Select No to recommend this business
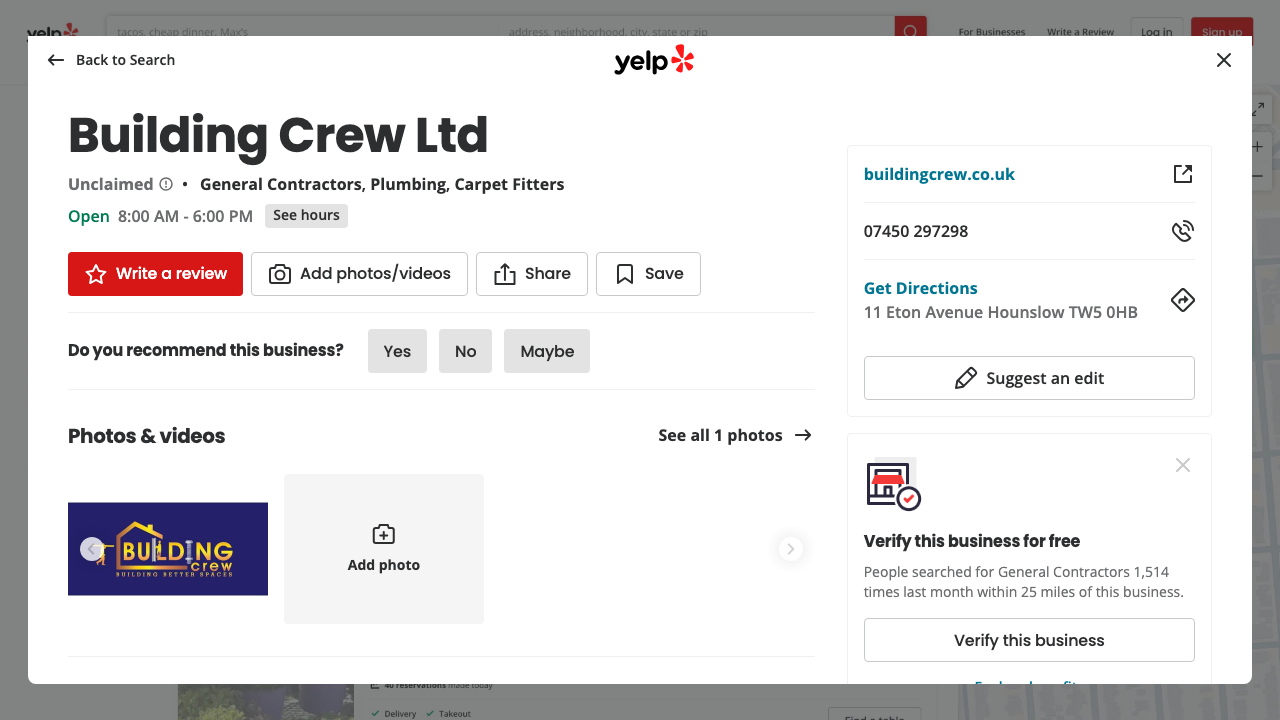The width and height of the screenshot is (1280, 720). click(465, 351)
